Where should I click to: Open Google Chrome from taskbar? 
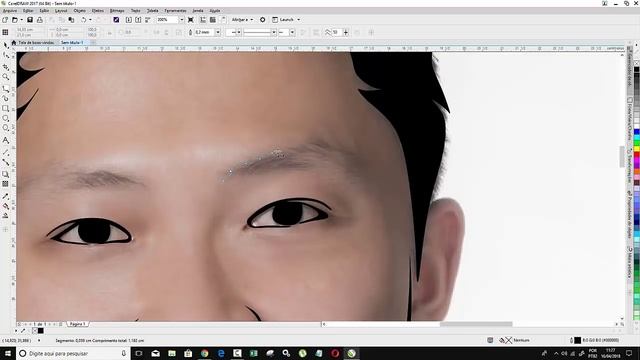point(204,353)
